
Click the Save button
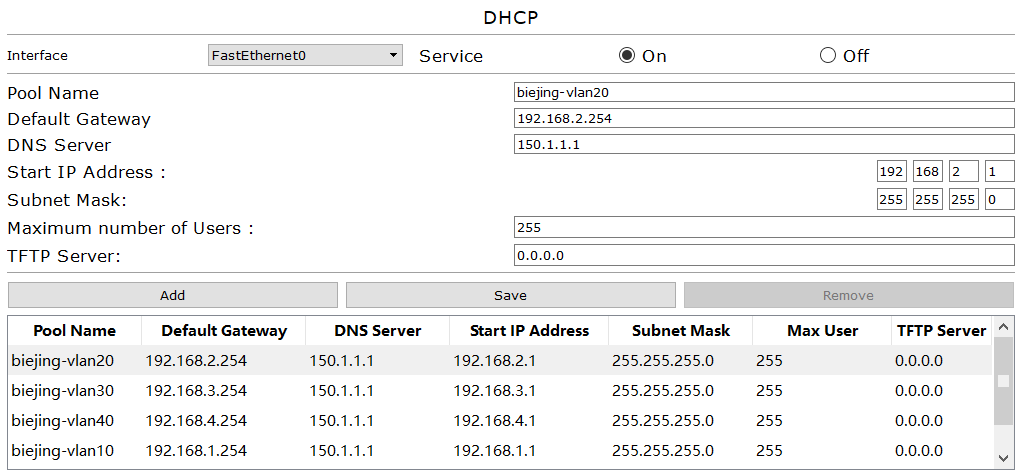[510, 295]
